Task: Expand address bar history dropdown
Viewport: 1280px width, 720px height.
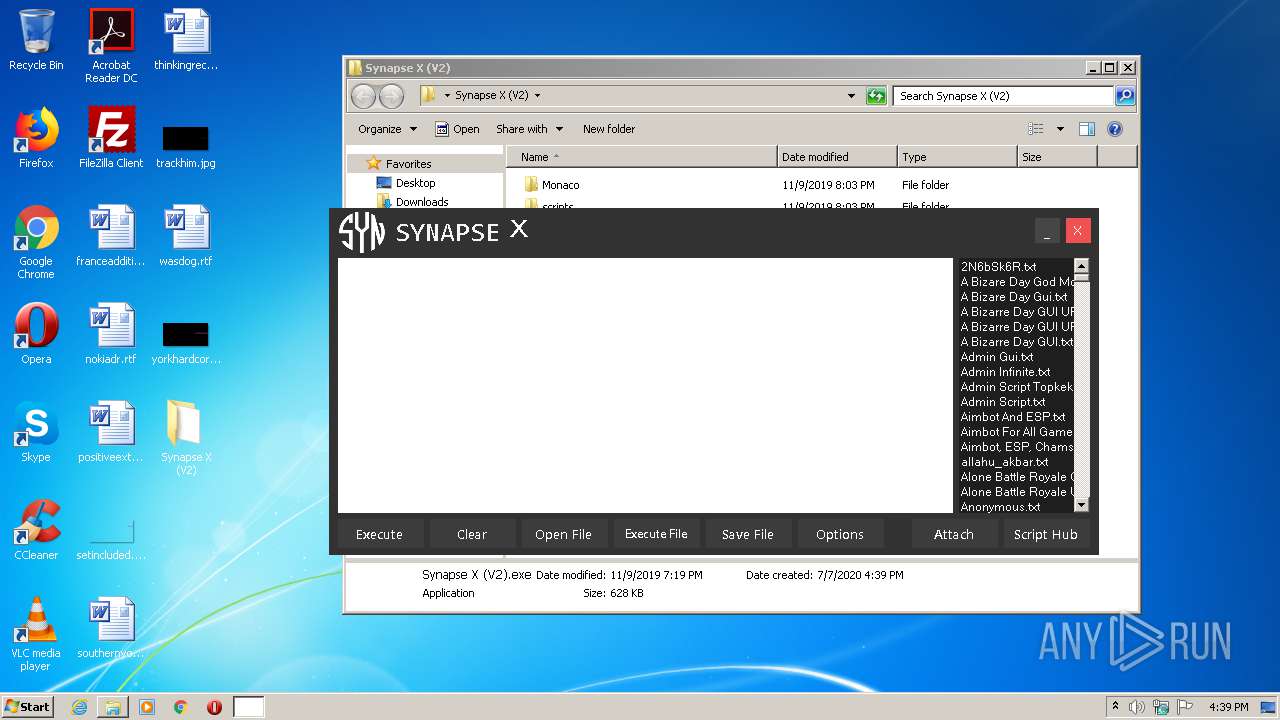Action: 851,96
